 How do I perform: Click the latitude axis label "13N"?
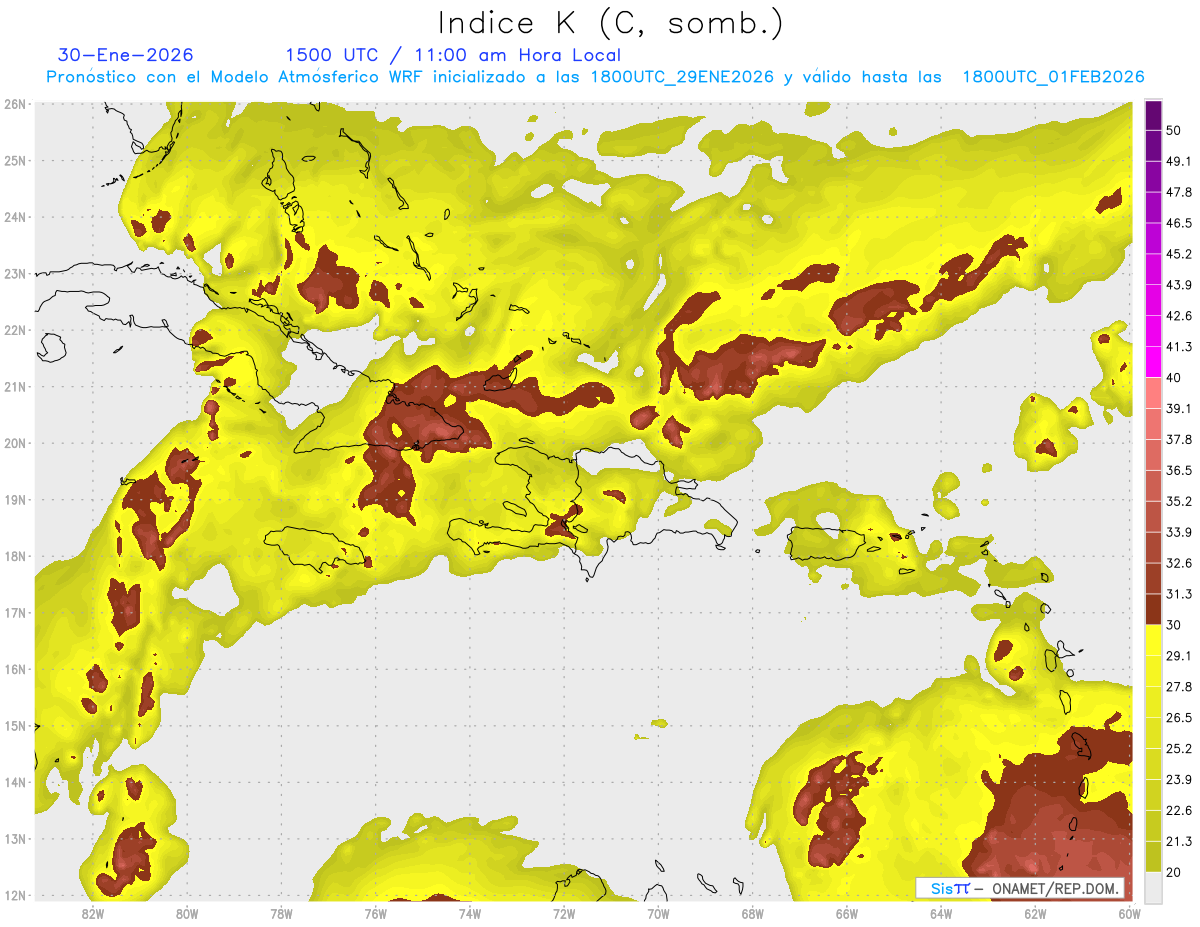pyautogui.click(x=15, y=838)
